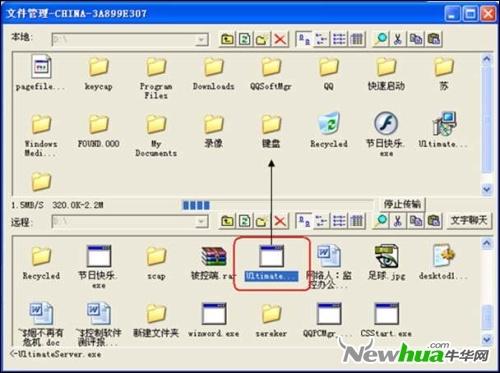500x373 pixels.
Task: Switch local pane to details view
Action: click(x=357, y=39)
